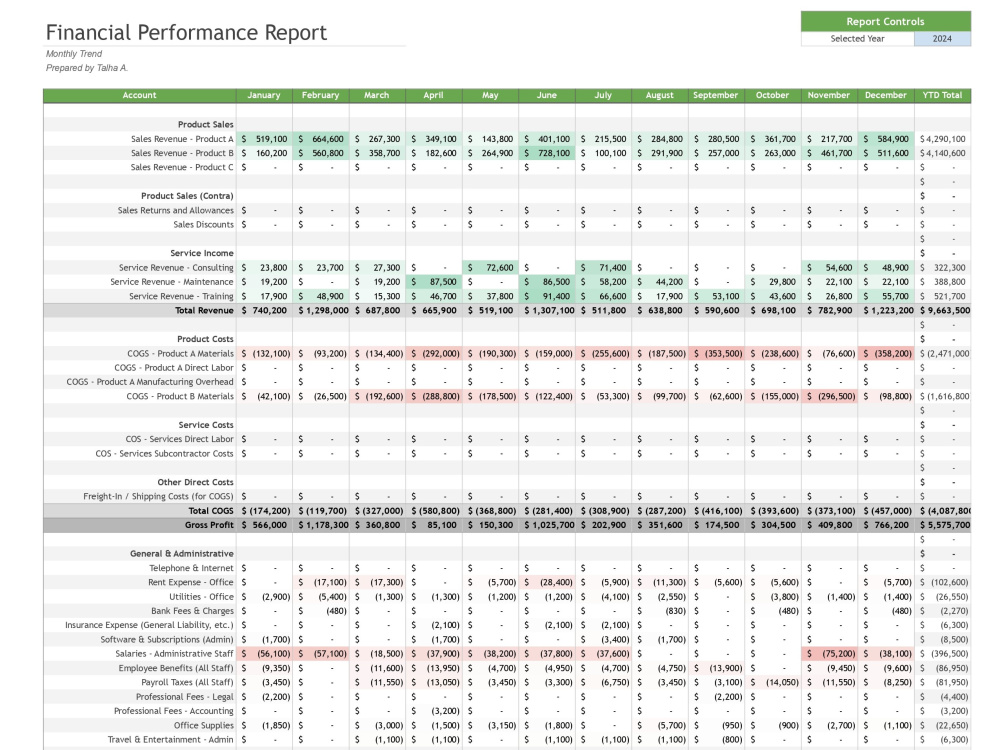The height and width of the screenshot is (750, 1000).
Task: Select the Gross Profit row label
Action: pos(209,525)
